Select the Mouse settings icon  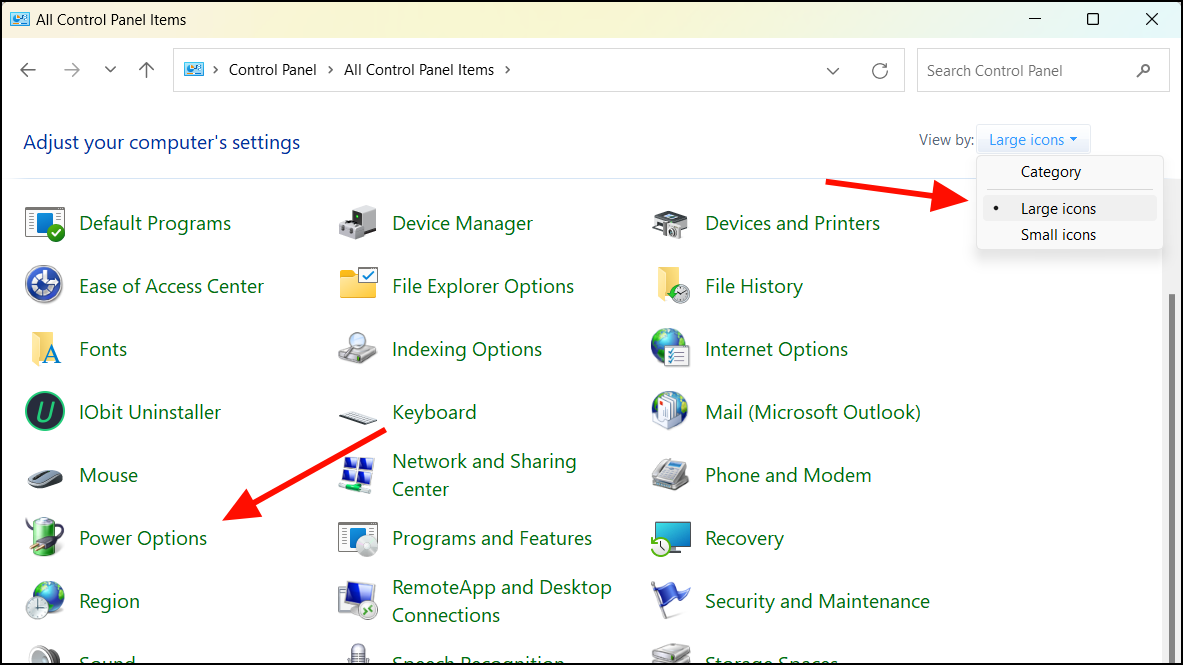tap(108, 475)
